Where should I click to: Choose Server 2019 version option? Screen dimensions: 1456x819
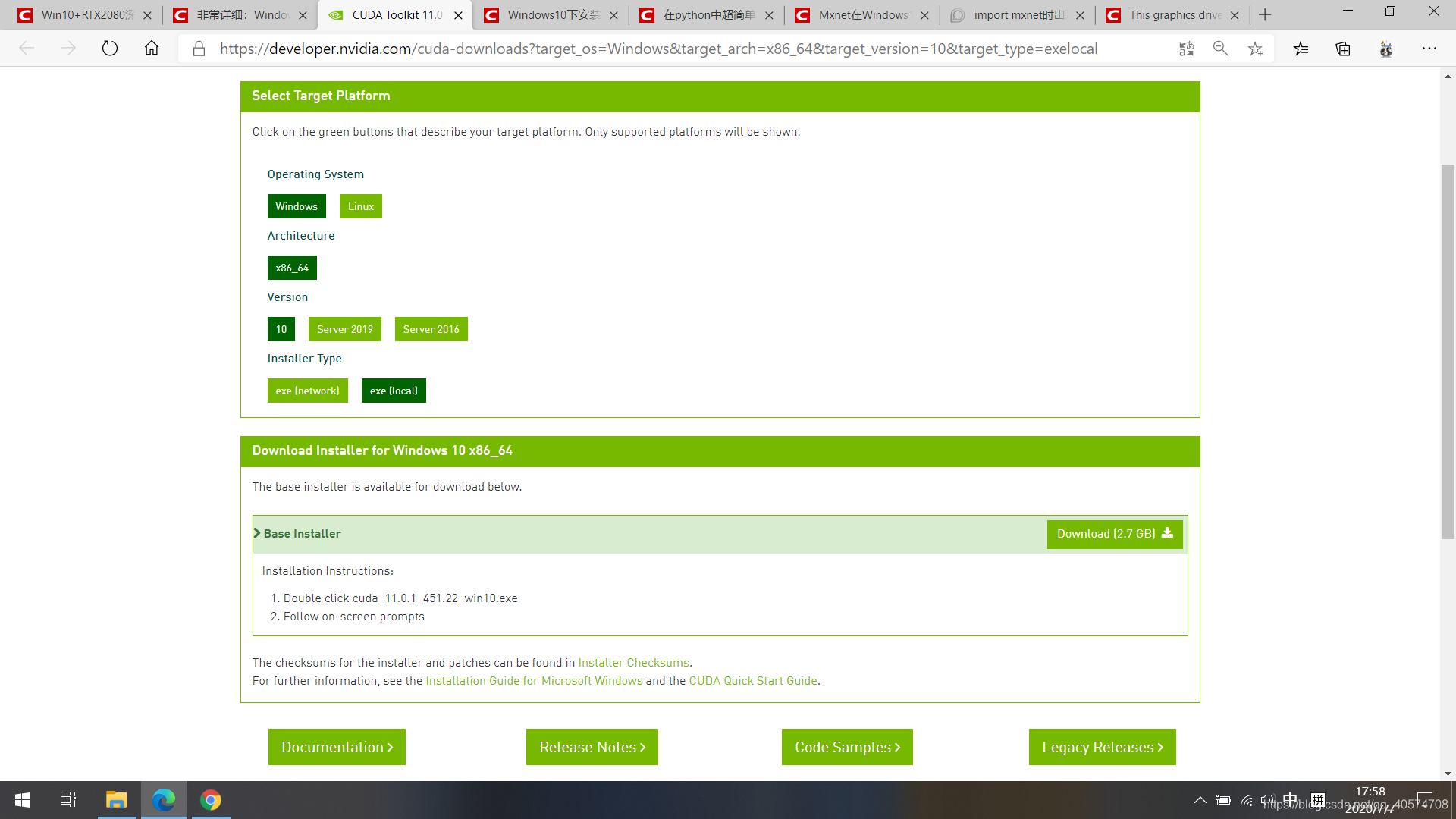(x=344, y=329)
